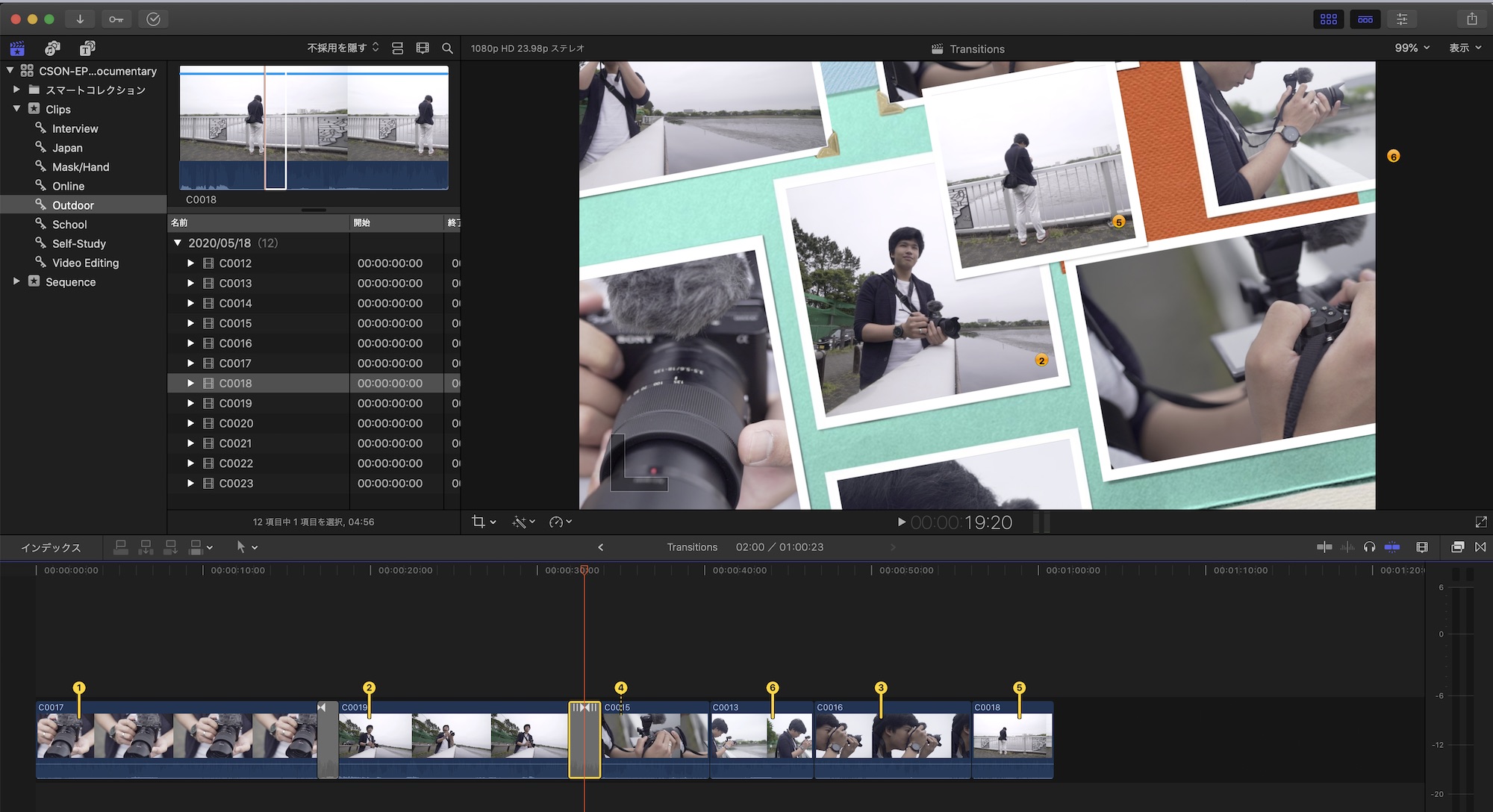Click the browser search magnifier icon
This screenshot has width=1493, height=812.
[447, 49]
